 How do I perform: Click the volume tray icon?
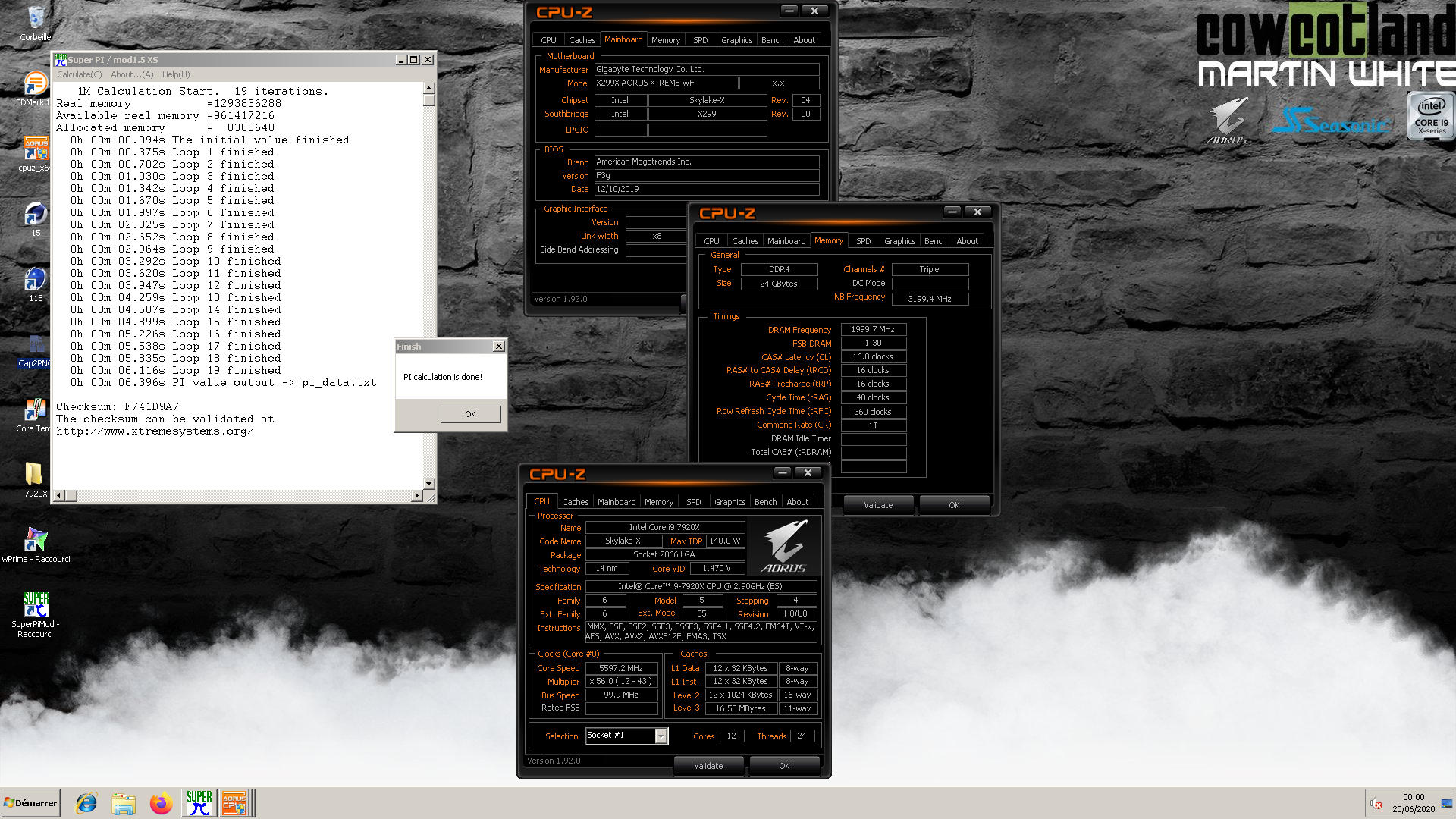pos(1376,803)
